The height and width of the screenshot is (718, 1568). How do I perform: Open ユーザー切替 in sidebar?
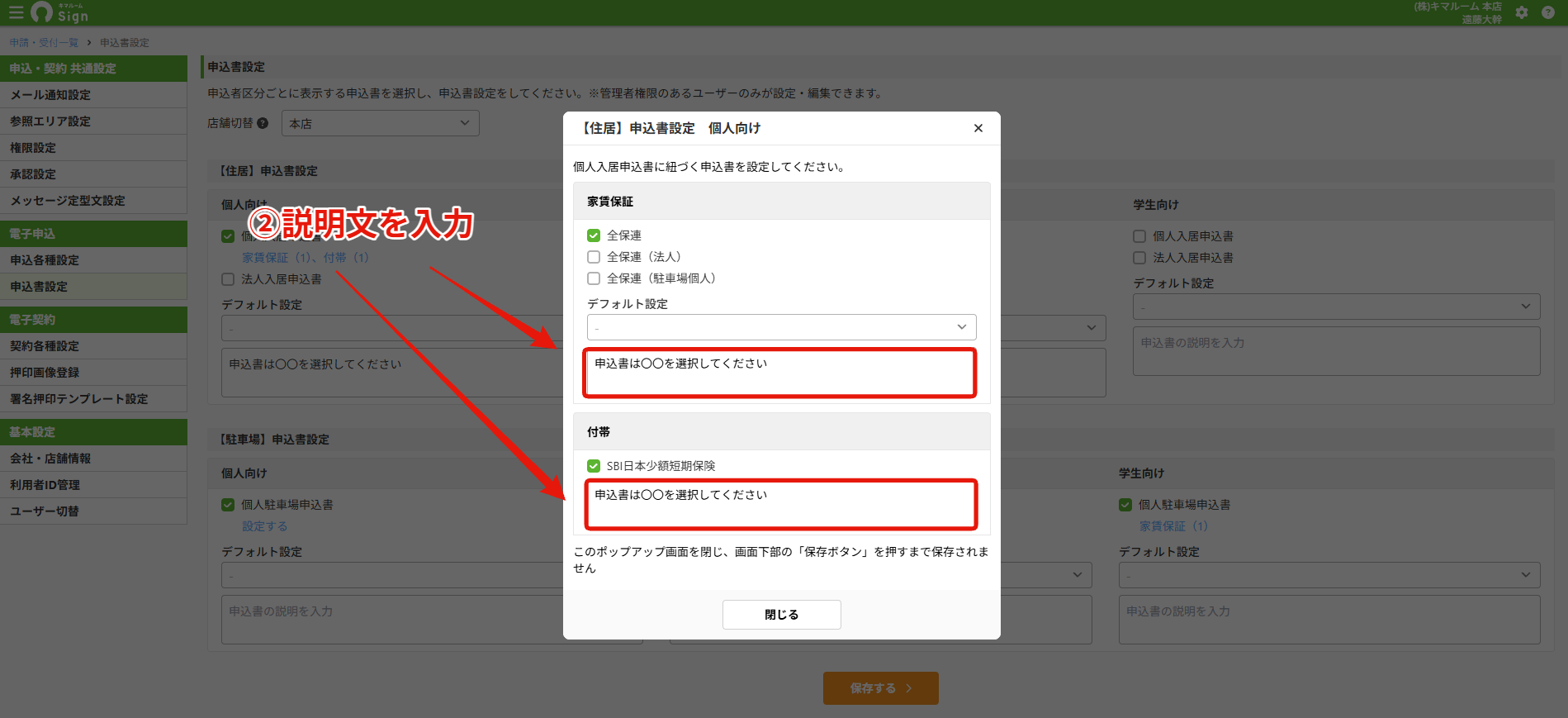(93, 511)
